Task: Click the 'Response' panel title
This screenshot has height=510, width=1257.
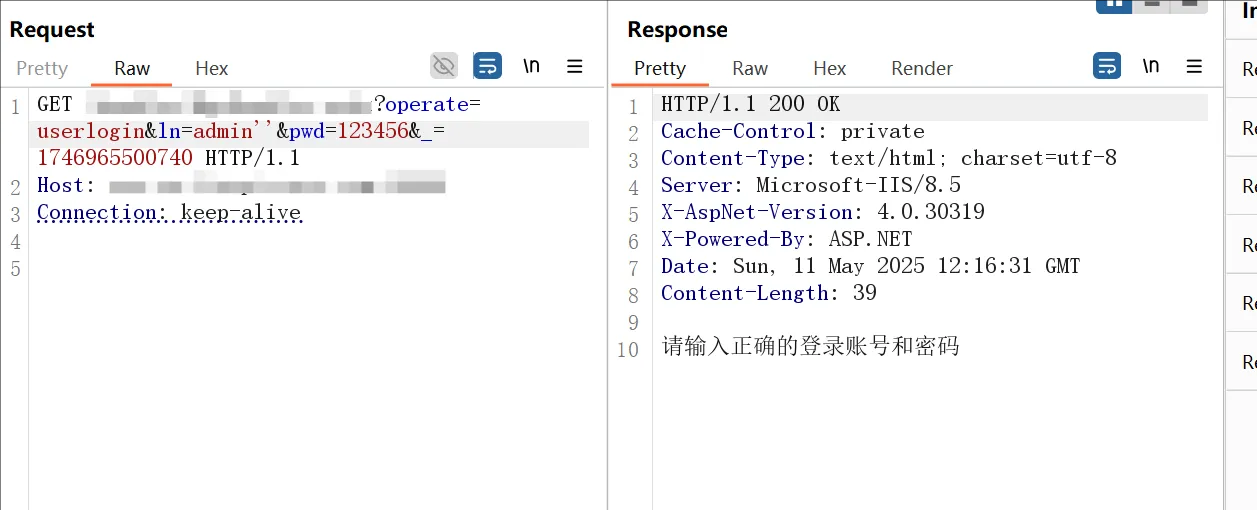Action: (677, 30)
